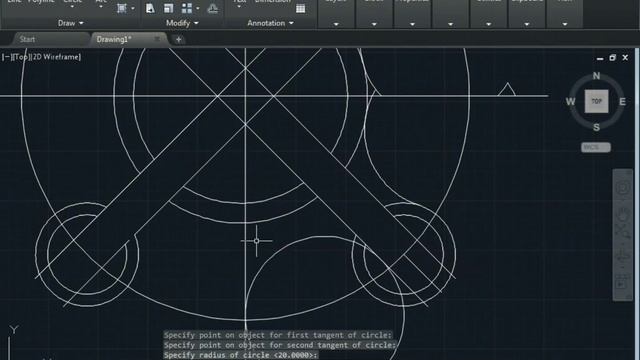Open the Full Navigation Wheel on navigation bar

[622, 188]
